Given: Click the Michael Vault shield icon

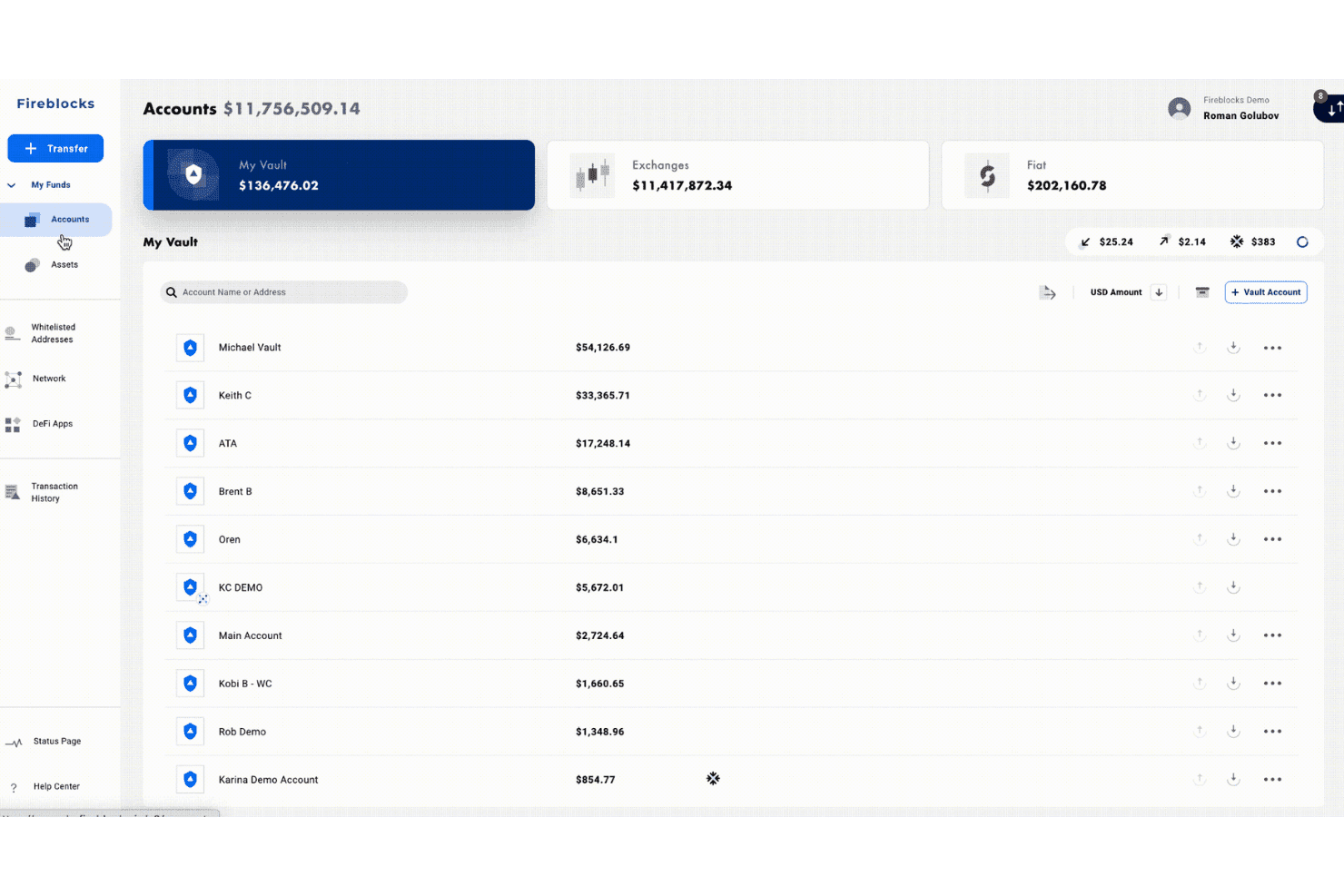Looking at the screenshot, I should click(190, 348).
